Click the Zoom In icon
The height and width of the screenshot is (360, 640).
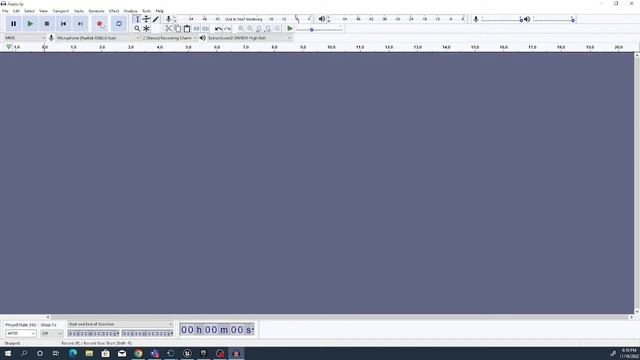[x=241, y=29]
